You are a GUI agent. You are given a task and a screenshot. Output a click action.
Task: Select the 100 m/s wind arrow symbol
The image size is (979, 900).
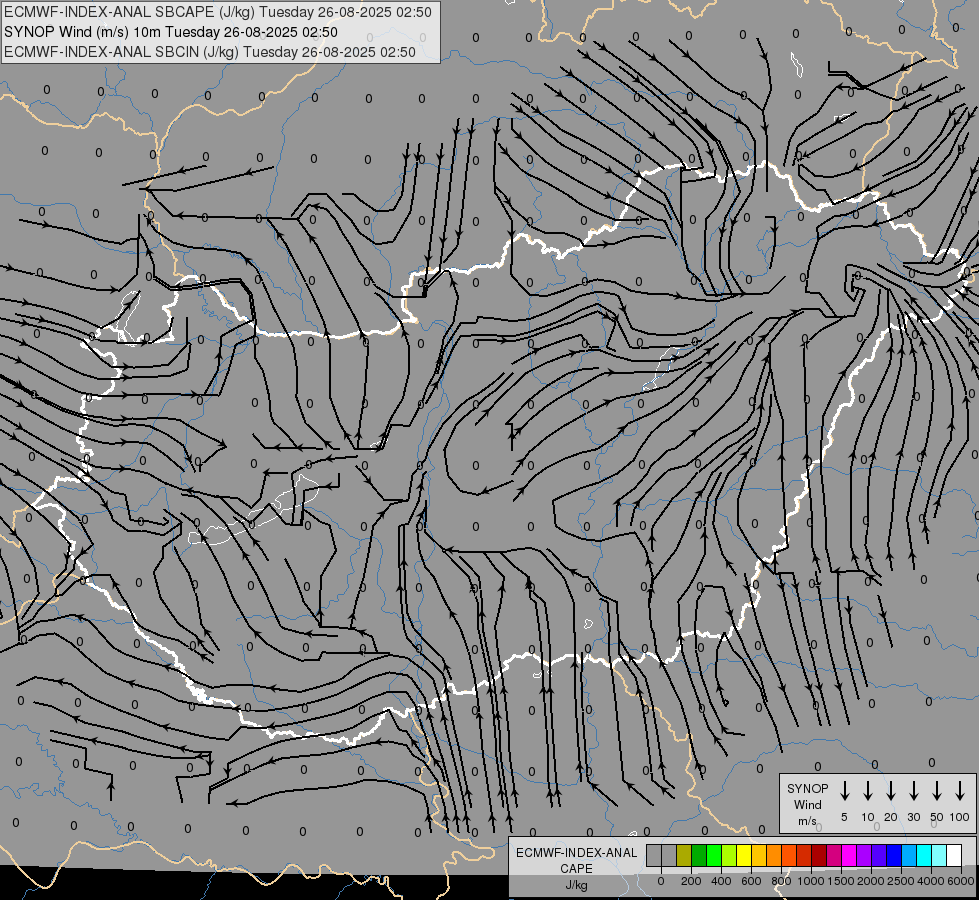pyautogui.click(x=960, y=791)
